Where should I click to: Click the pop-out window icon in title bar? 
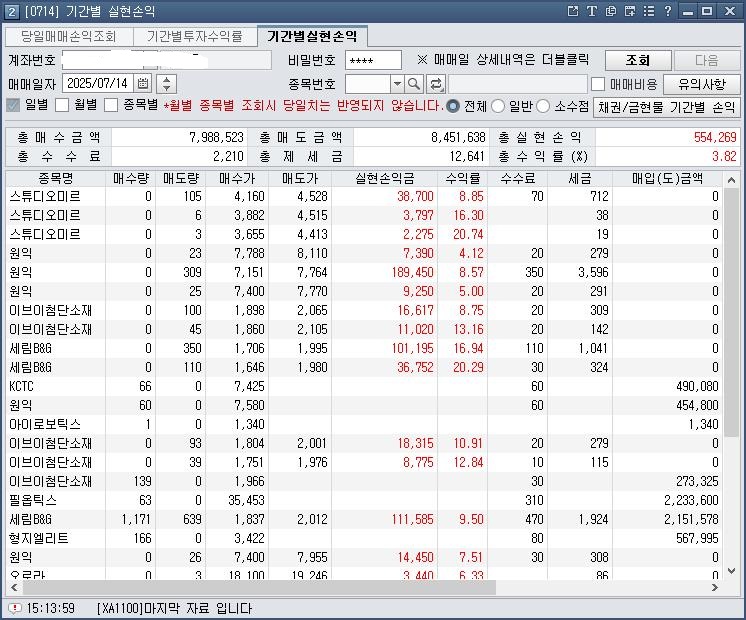(573, 11)
